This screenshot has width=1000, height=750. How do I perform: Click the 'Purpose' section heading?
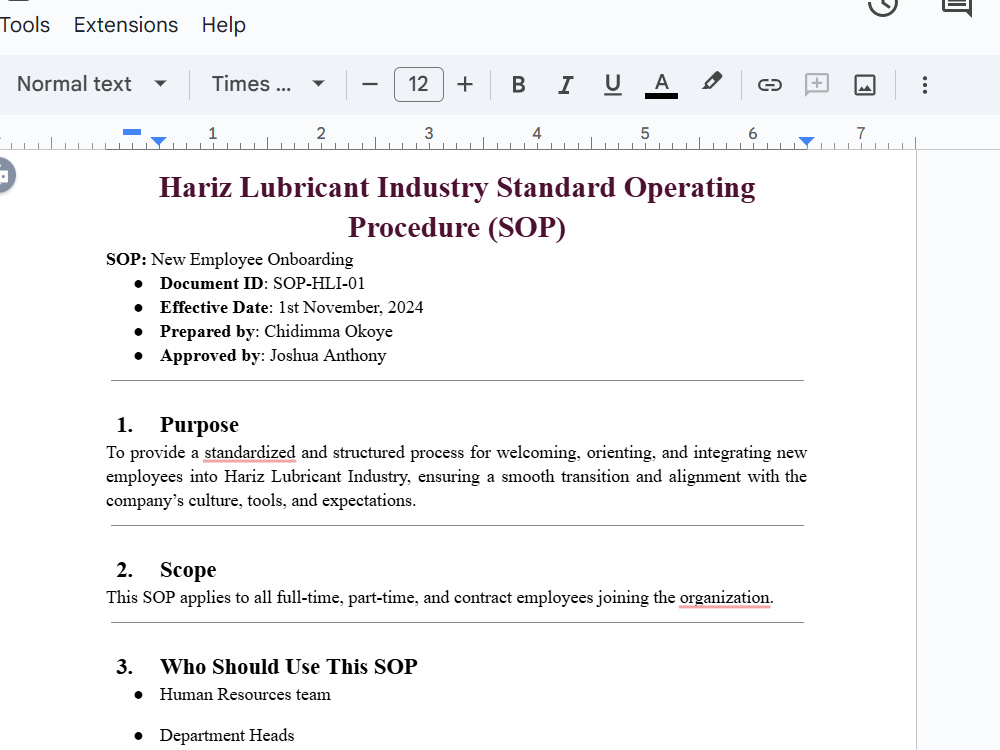point(199,425)
